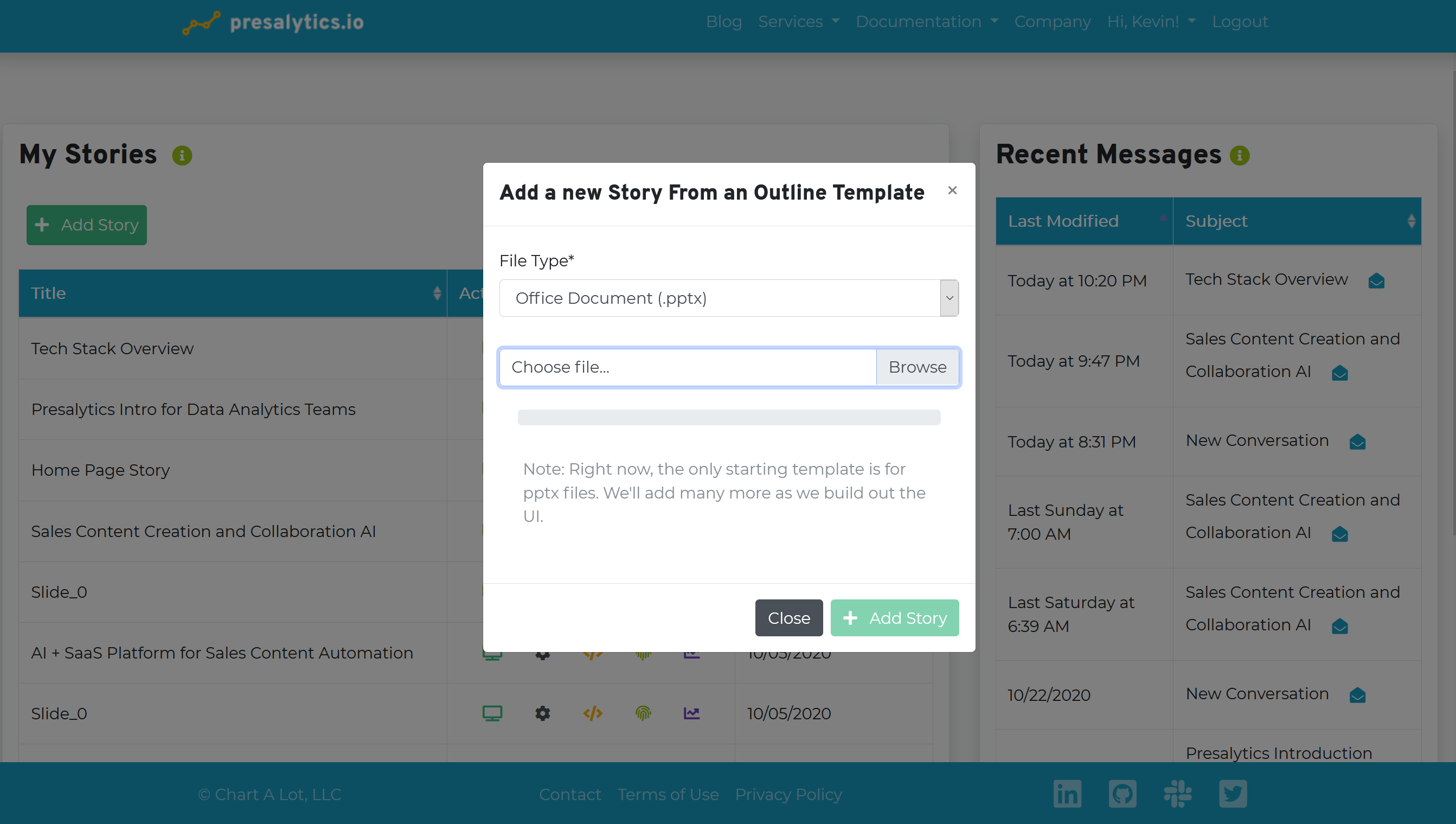Open the Twitter icon link

tap(1233, 794)
